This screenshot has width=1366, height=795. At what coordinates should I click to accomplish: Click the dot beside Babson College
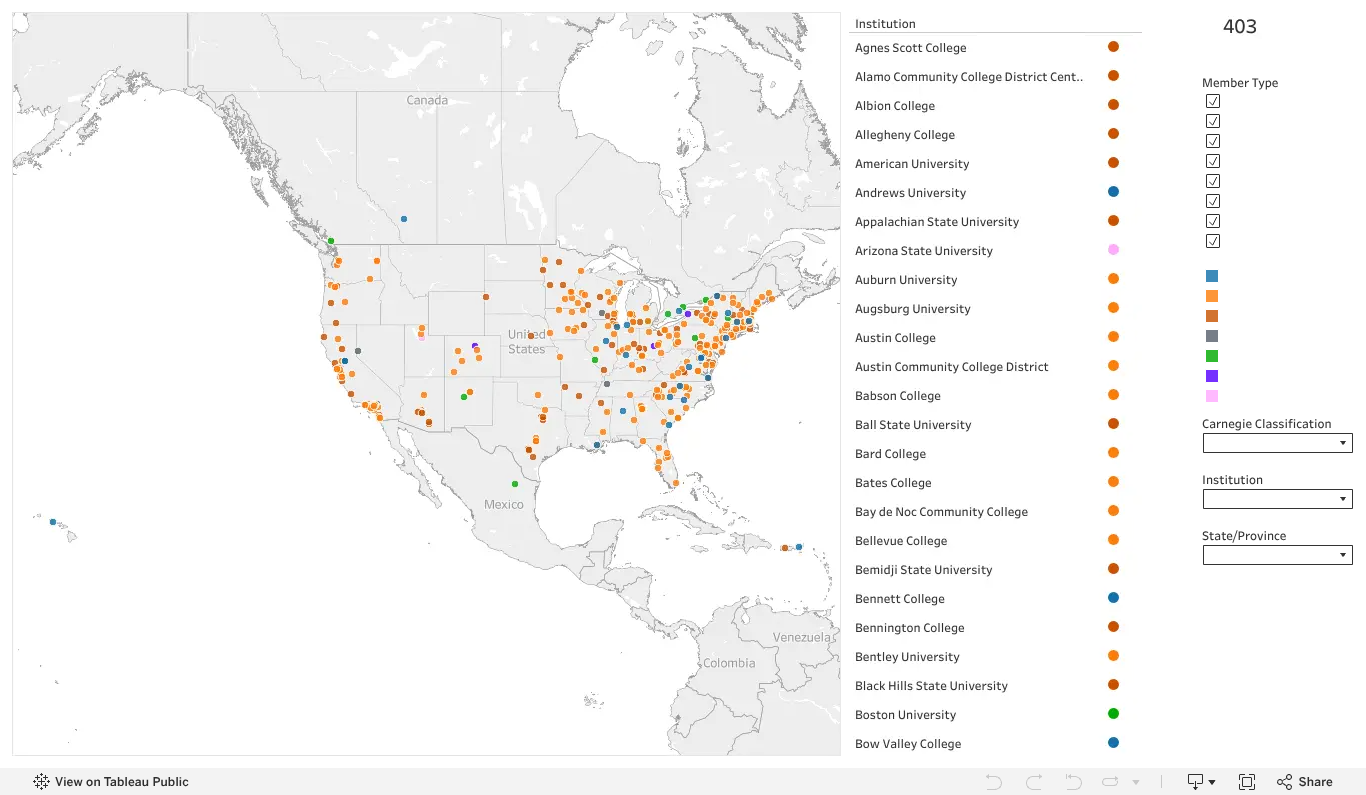(1113, 395)
